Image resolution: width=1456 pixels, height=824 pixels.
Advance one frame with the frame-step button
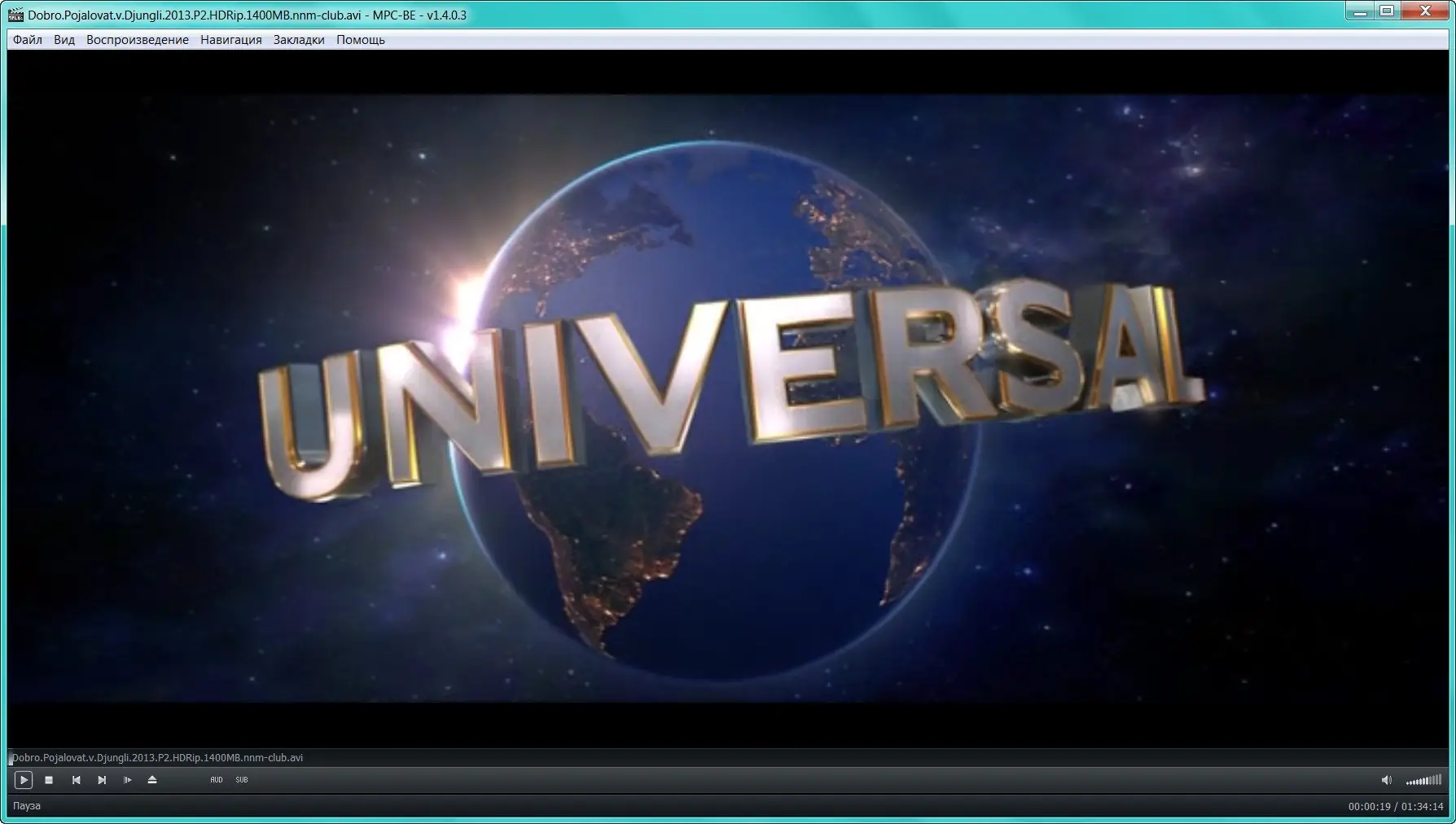coord(127,780)
